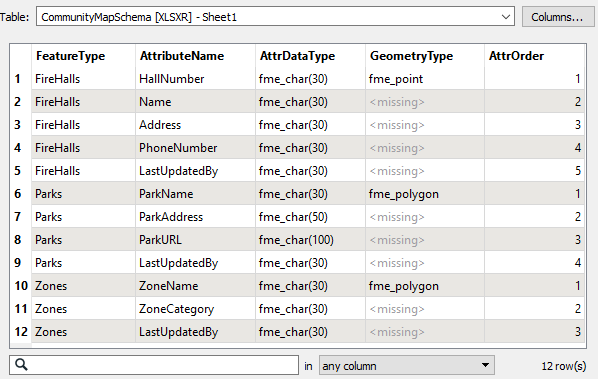Select fme_polygon in the Parks row
Image resolution: width=598 pixels, height=379 pixels.
pyautogui.click(x=425, y=194)
